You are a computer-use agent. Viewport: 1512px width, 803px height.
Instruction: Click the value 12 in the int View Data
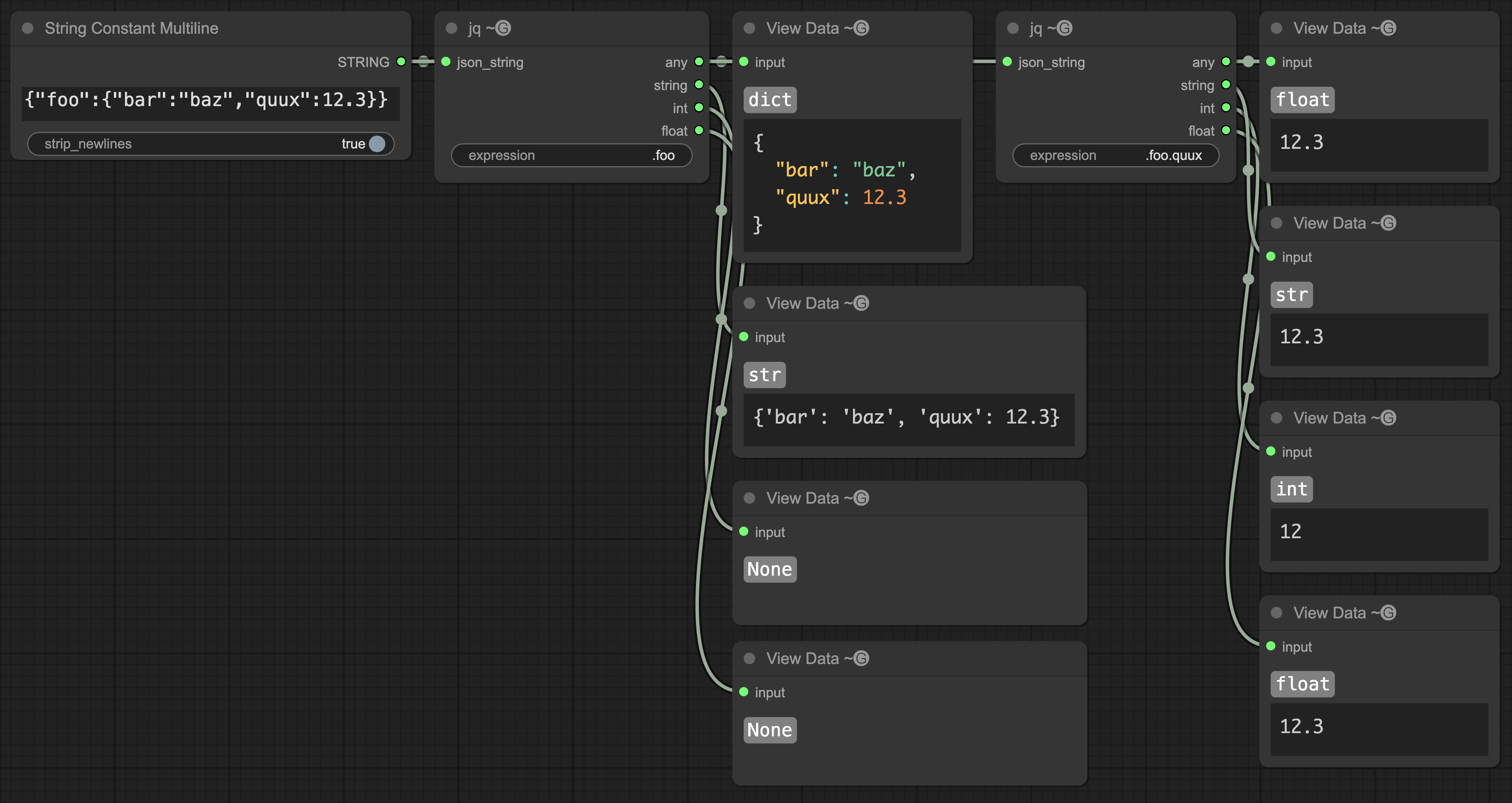1291,532
